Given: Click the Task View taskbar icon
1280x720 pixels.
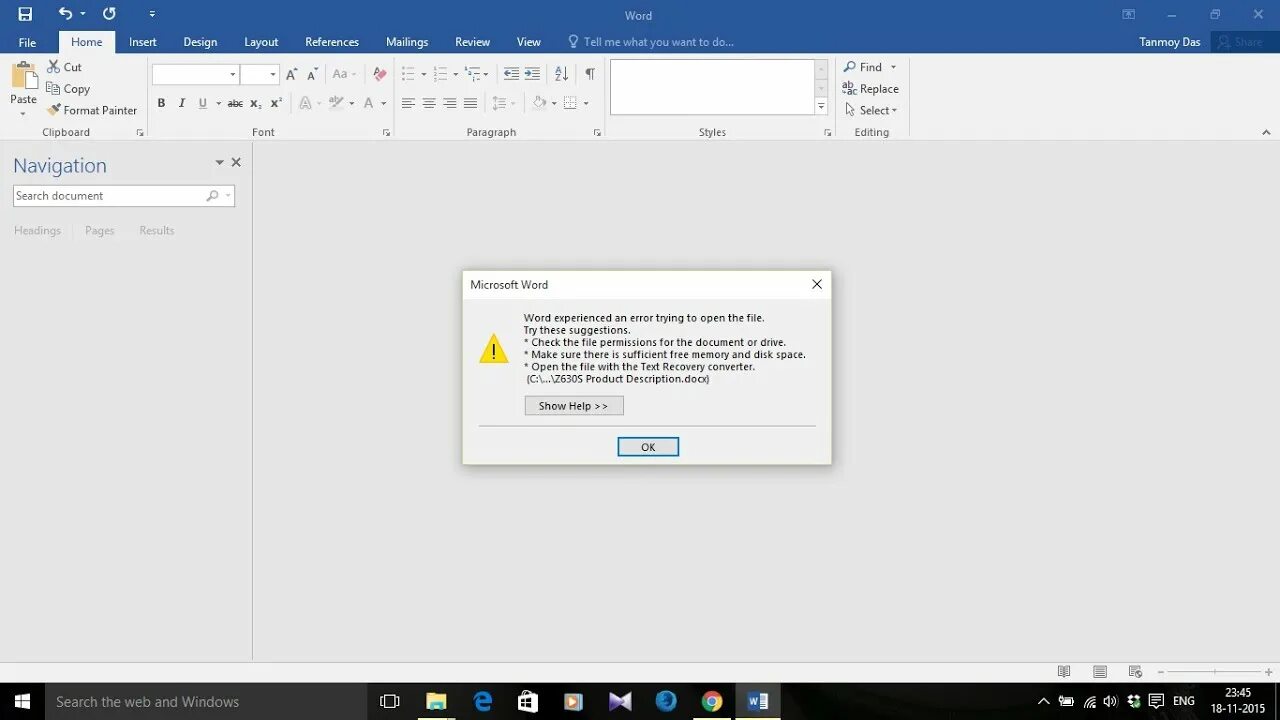Looking at the screenshot, I should coord(390,702).
